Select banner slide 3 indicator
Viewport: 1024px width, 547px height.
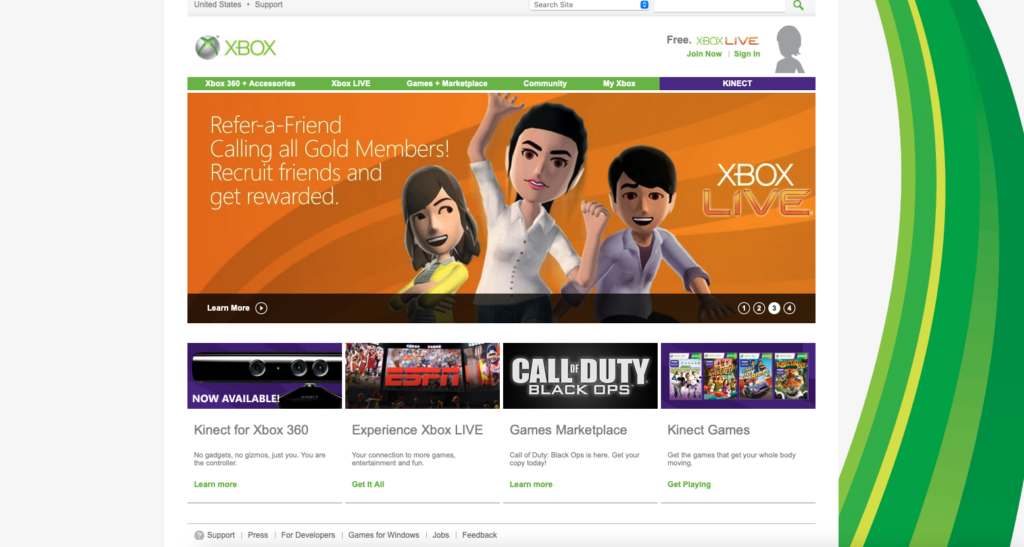774,308
